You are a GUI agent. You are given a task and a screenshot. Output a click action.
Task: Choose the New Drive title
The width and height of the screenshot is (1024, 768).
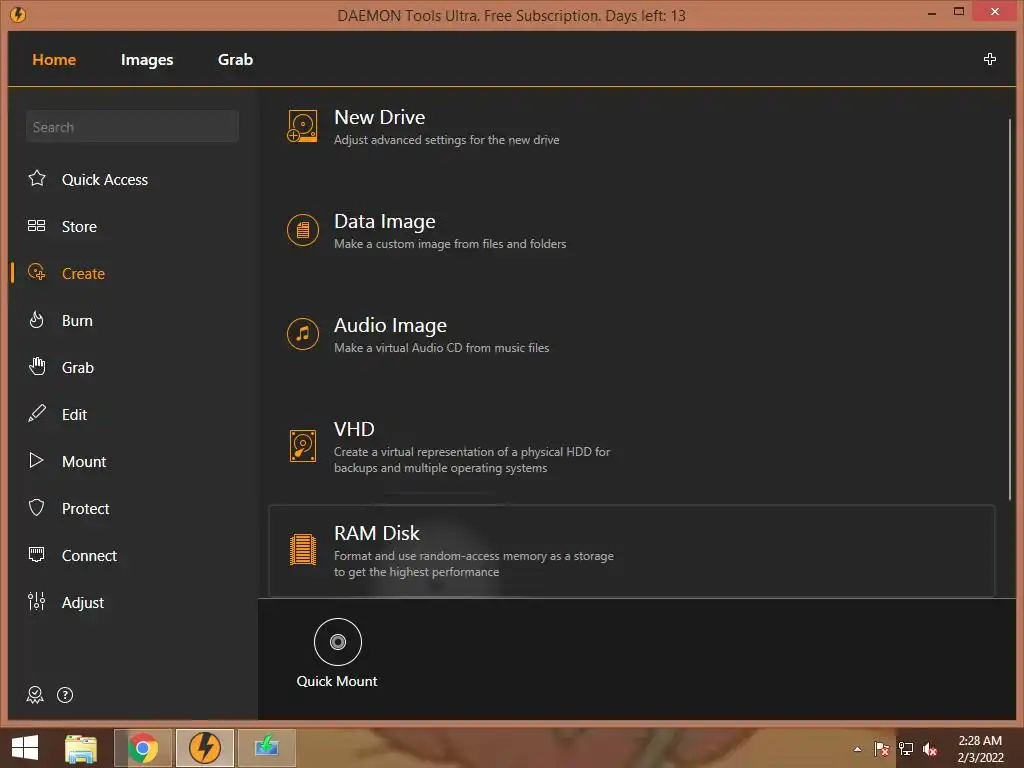(x=379, y=117)
